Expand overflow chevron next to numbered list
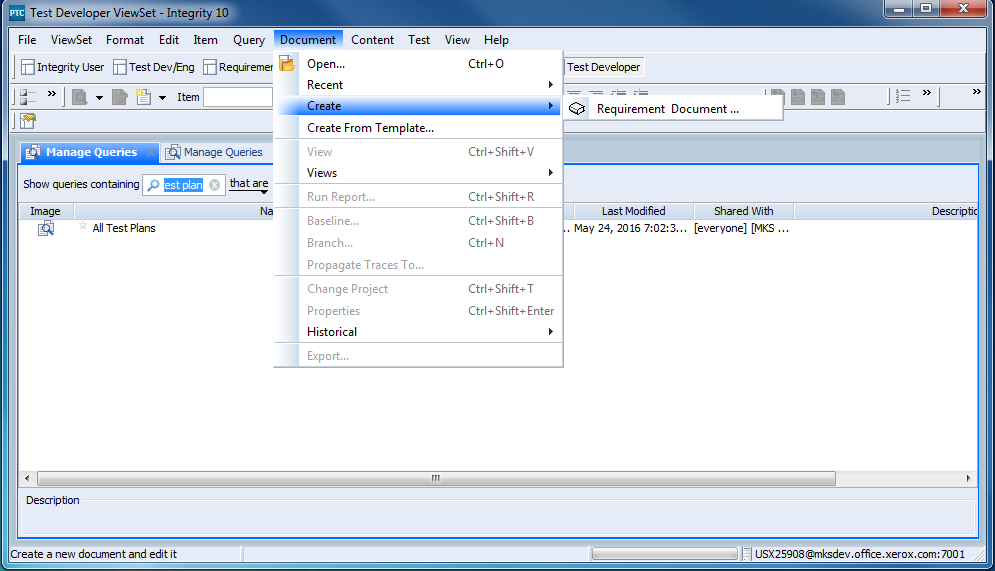 pyautogui.click(x=927, y=93)
